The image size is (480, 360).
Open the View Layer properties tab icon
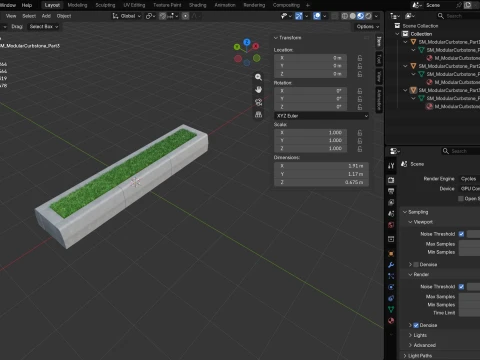point(391,202)
